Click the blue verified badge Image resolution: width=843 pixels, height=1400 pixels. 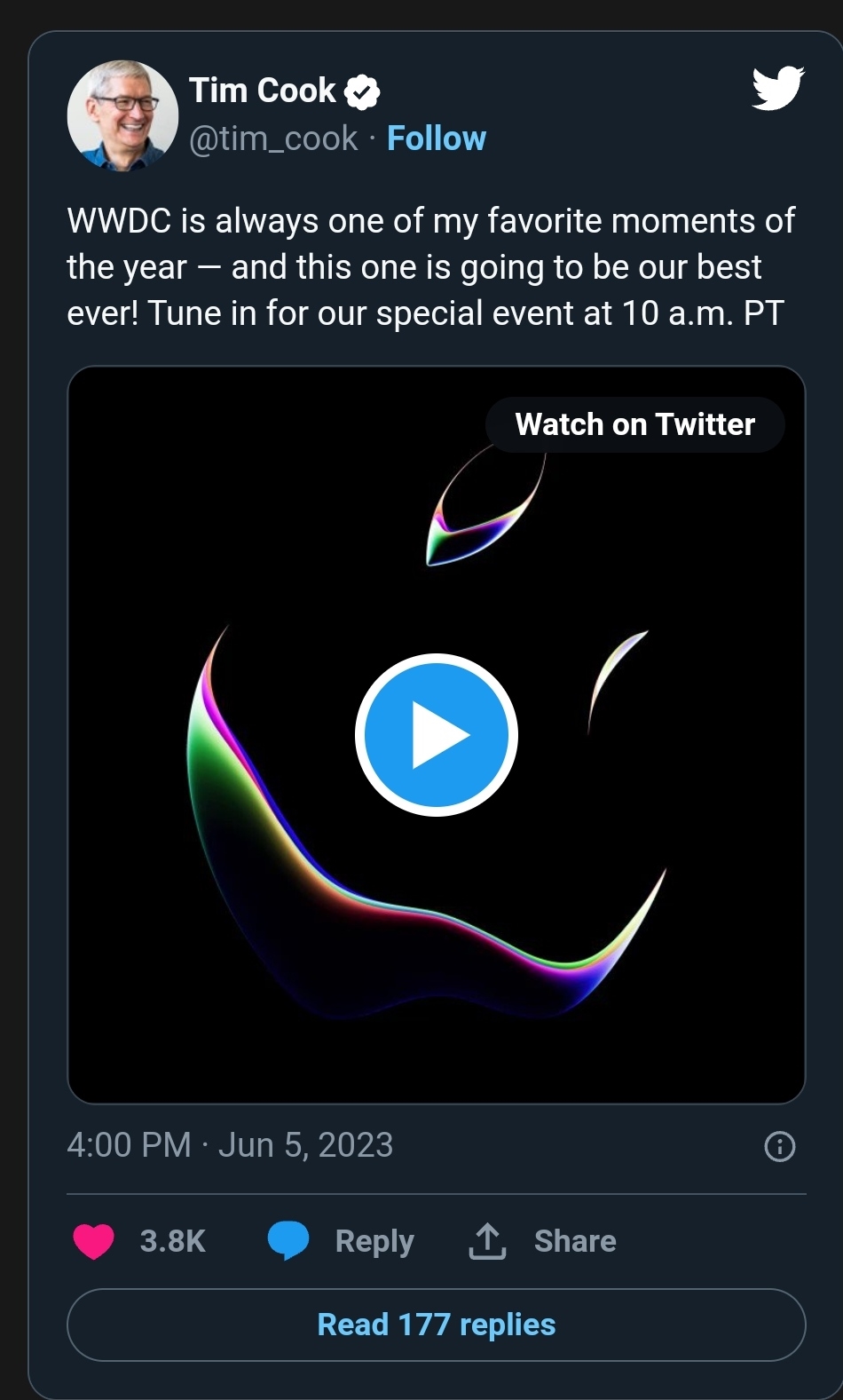coord(362,91)
